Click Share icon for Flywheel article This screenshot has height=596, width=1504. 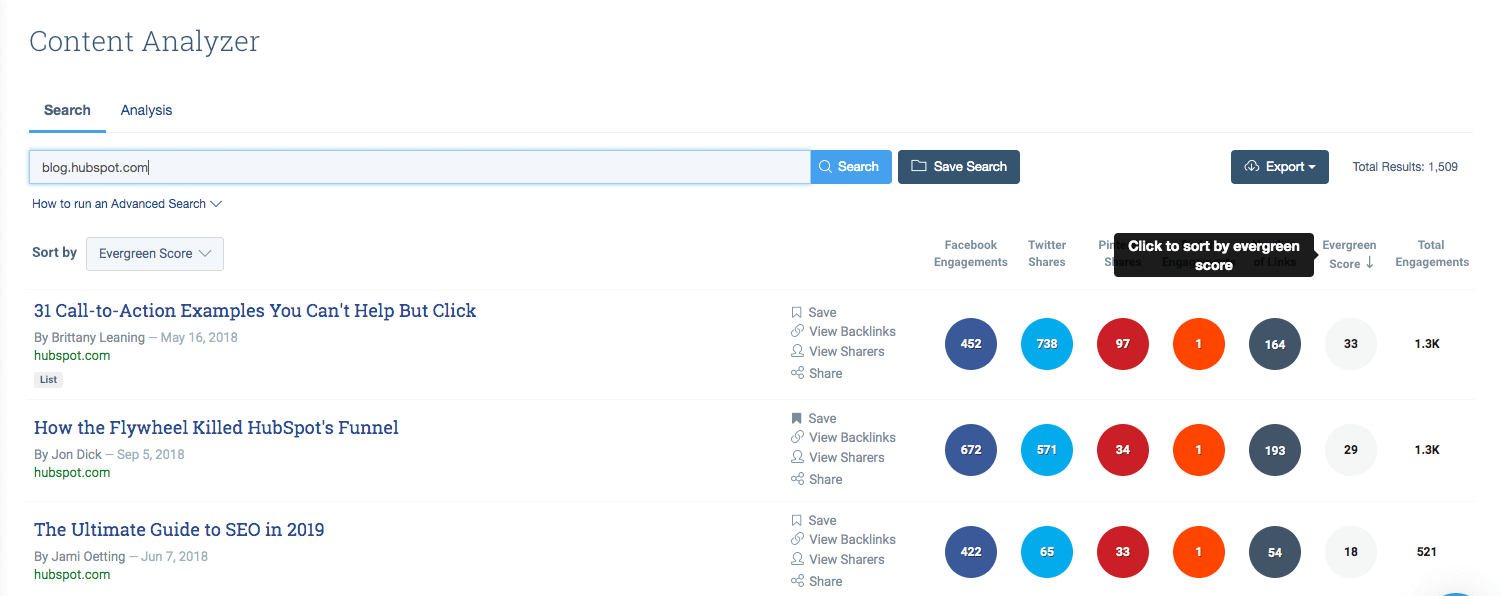click(x=797, y=479)
